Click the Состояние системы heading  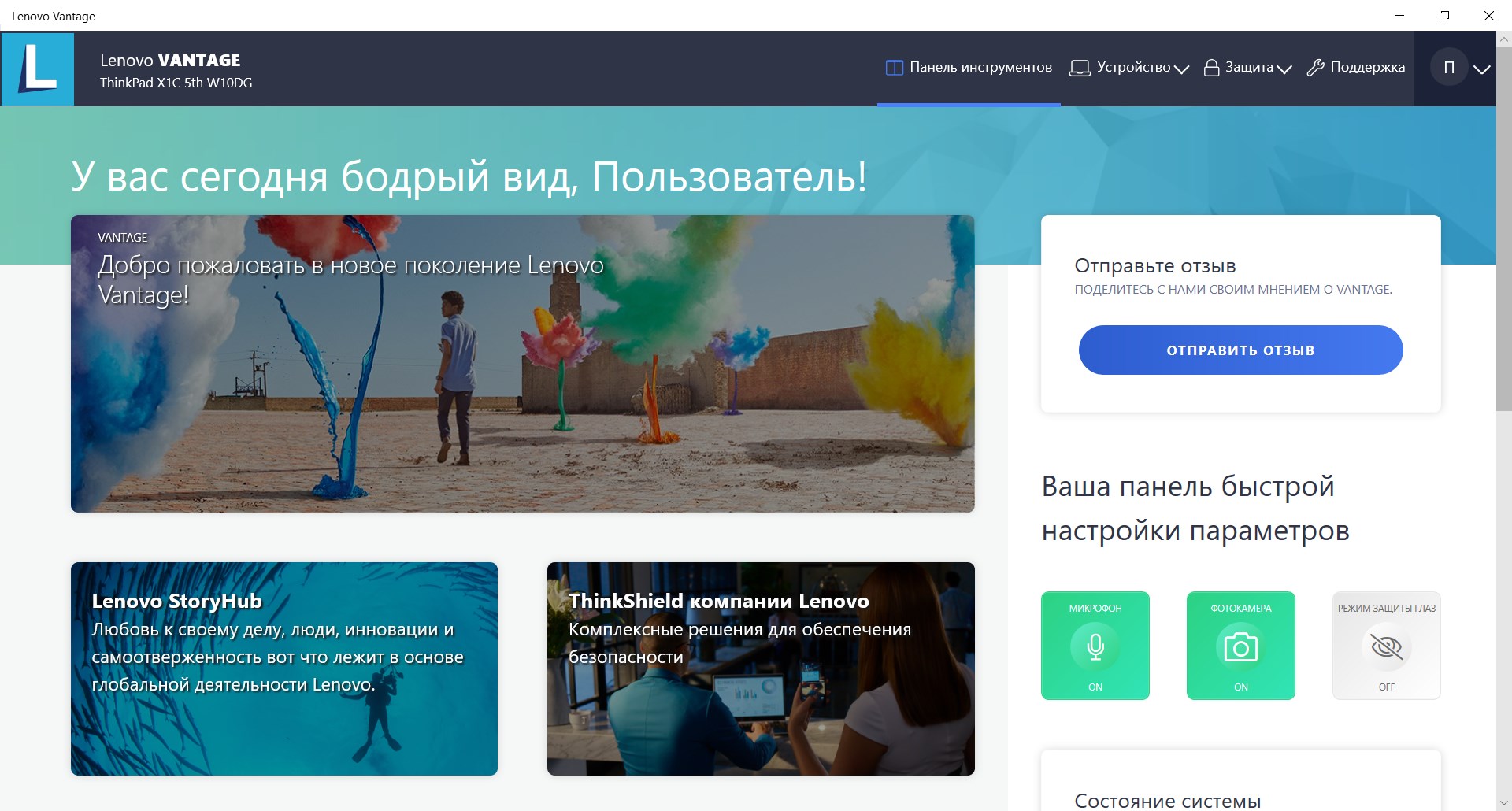point(1168,801)
